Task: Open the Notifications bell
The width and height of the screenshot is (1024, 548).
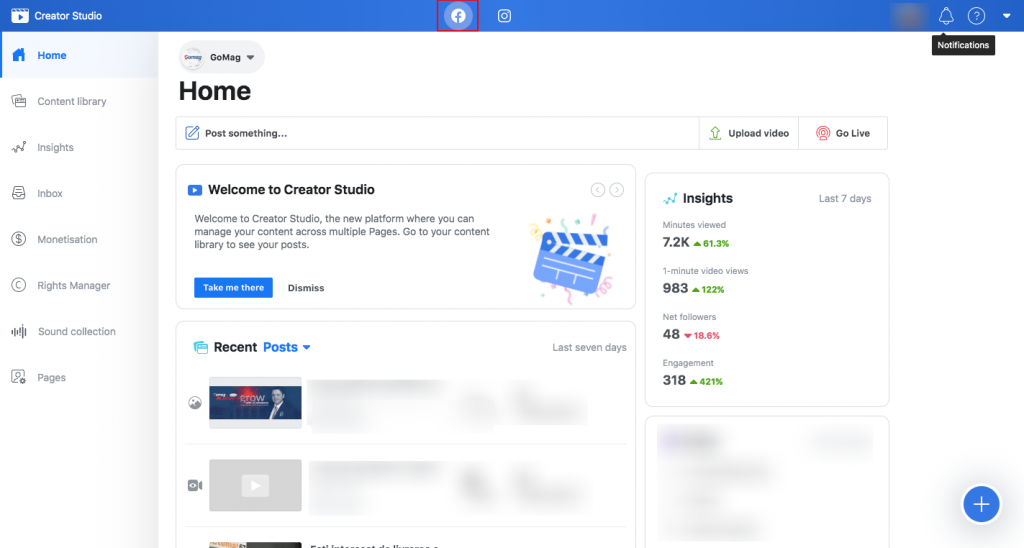Action: [946, 16]
